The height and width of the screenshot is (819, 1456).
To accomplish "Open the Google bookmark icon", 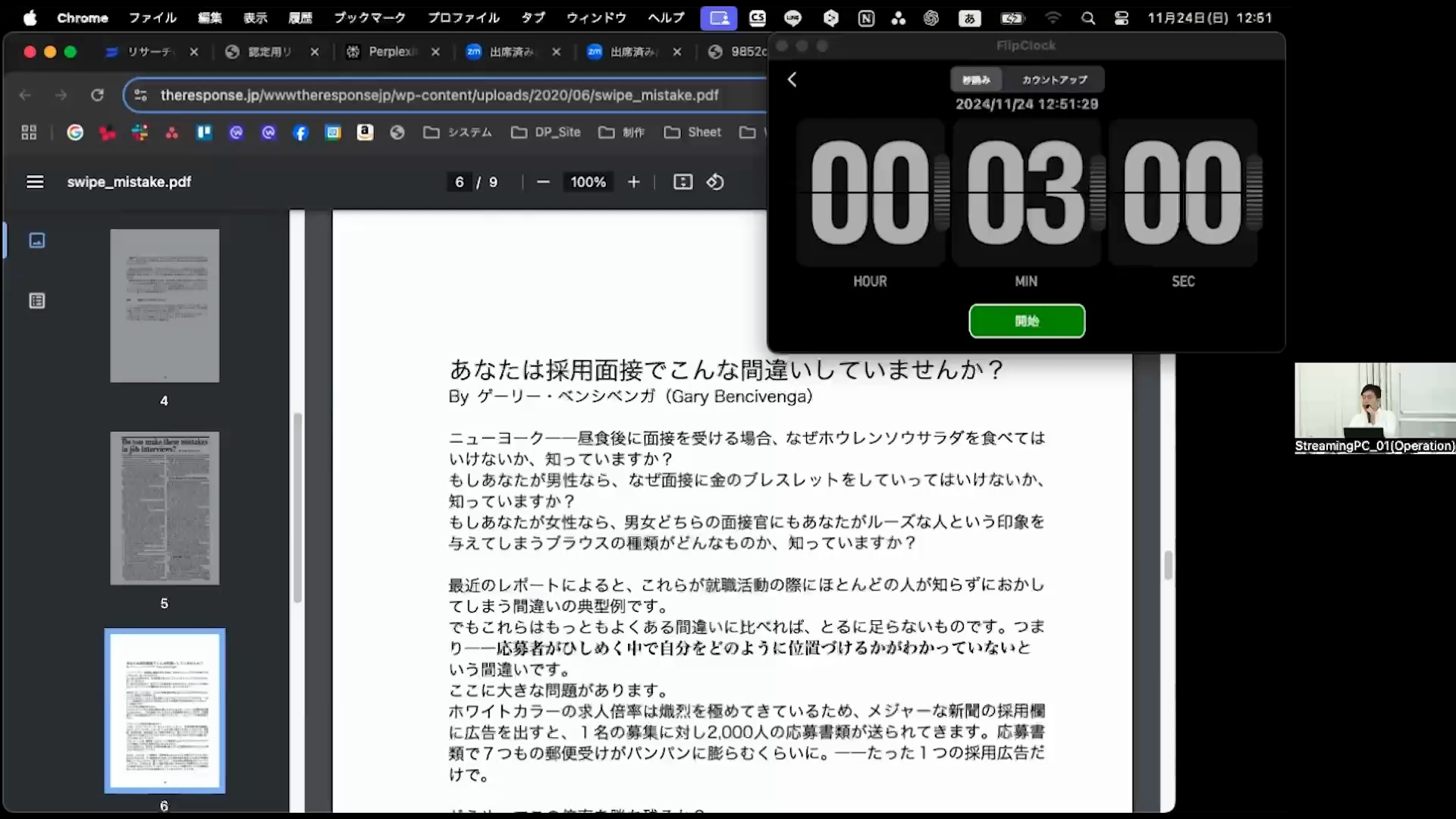I will [75, 133].
